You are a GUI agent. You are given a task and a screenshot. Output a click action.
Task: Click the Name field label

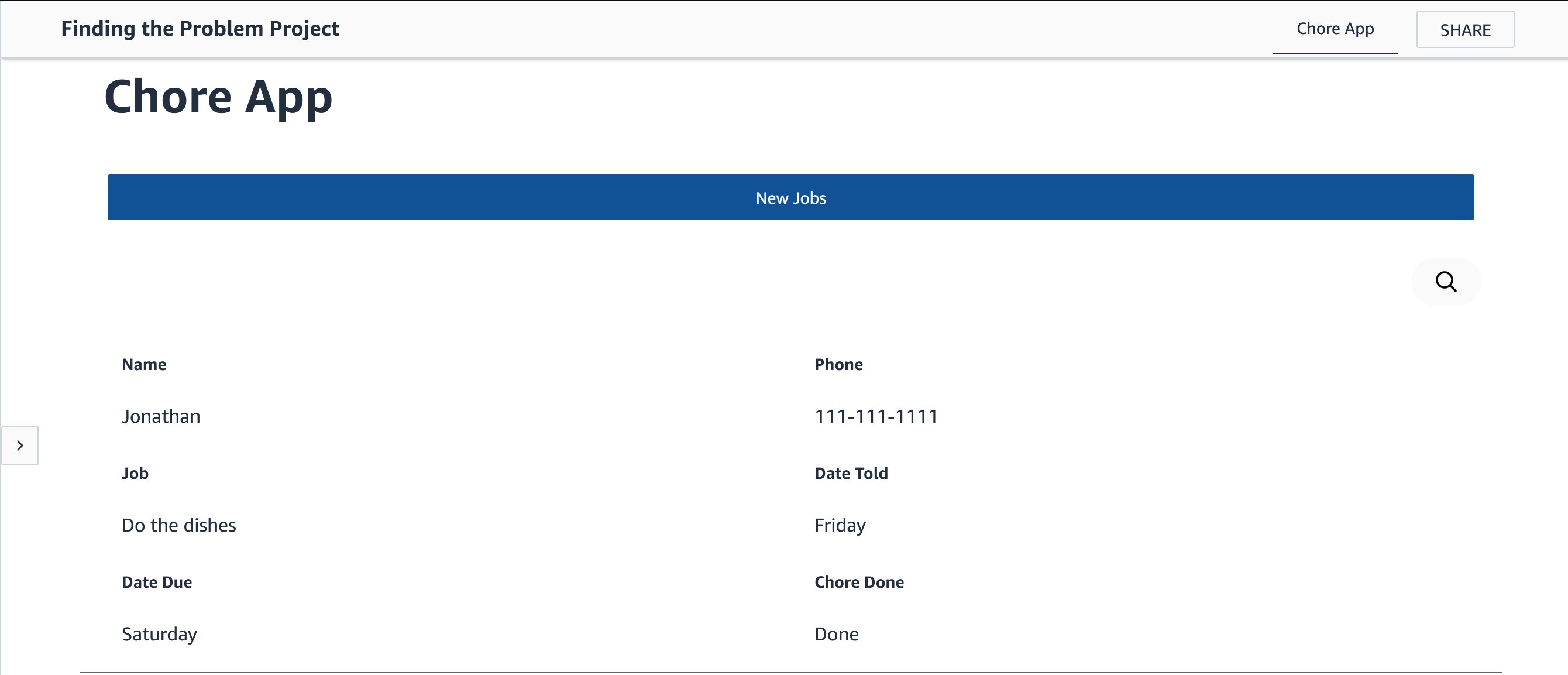pyautogui.click(x=144, y=364)
